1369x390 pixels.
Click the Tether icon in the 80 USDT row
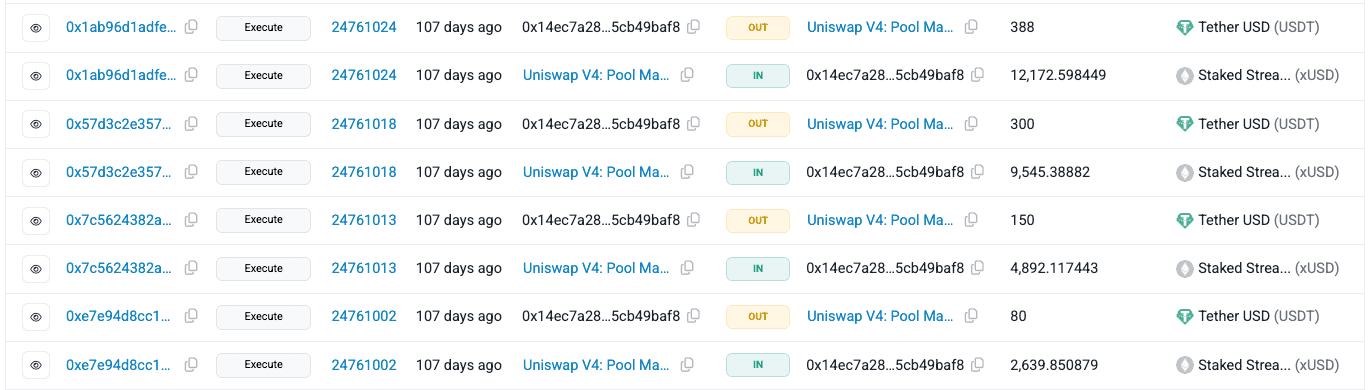tap(1185, 316)
